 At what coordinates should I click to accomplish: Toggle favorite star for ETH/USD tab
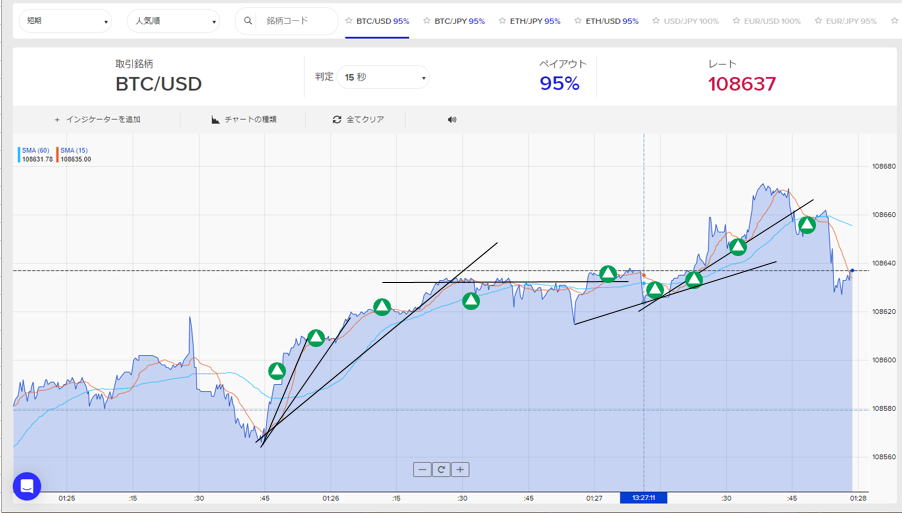click(x=577, y=21)
